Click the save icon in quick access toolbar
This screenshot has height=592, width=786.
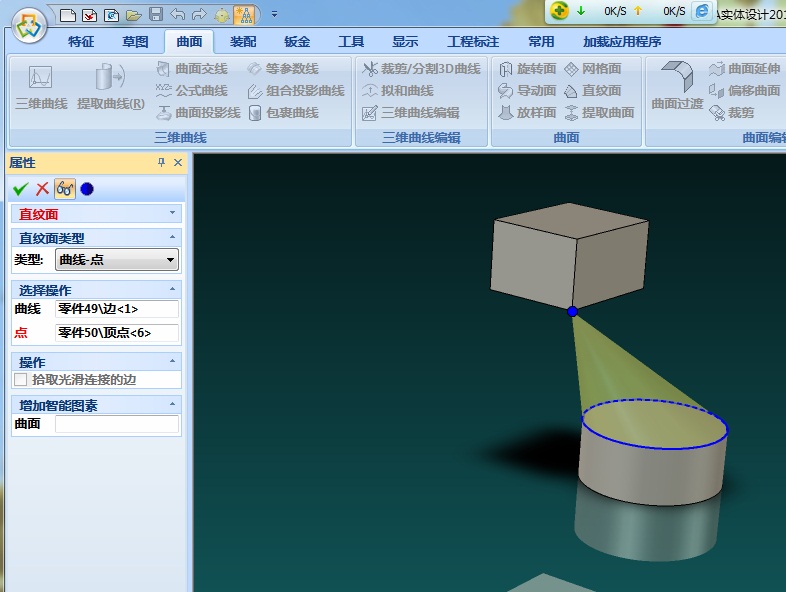155,15
